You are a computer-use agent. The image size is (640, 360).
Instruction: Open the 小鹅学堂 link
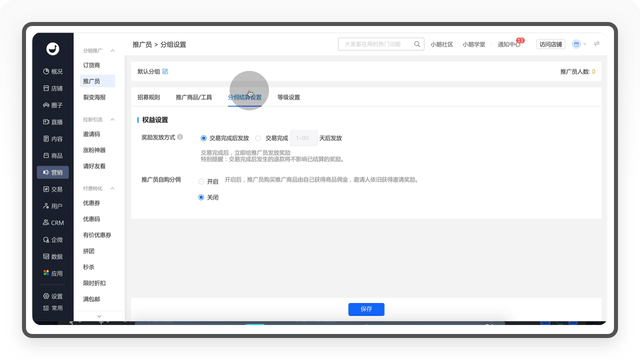[x=474, y=44]
